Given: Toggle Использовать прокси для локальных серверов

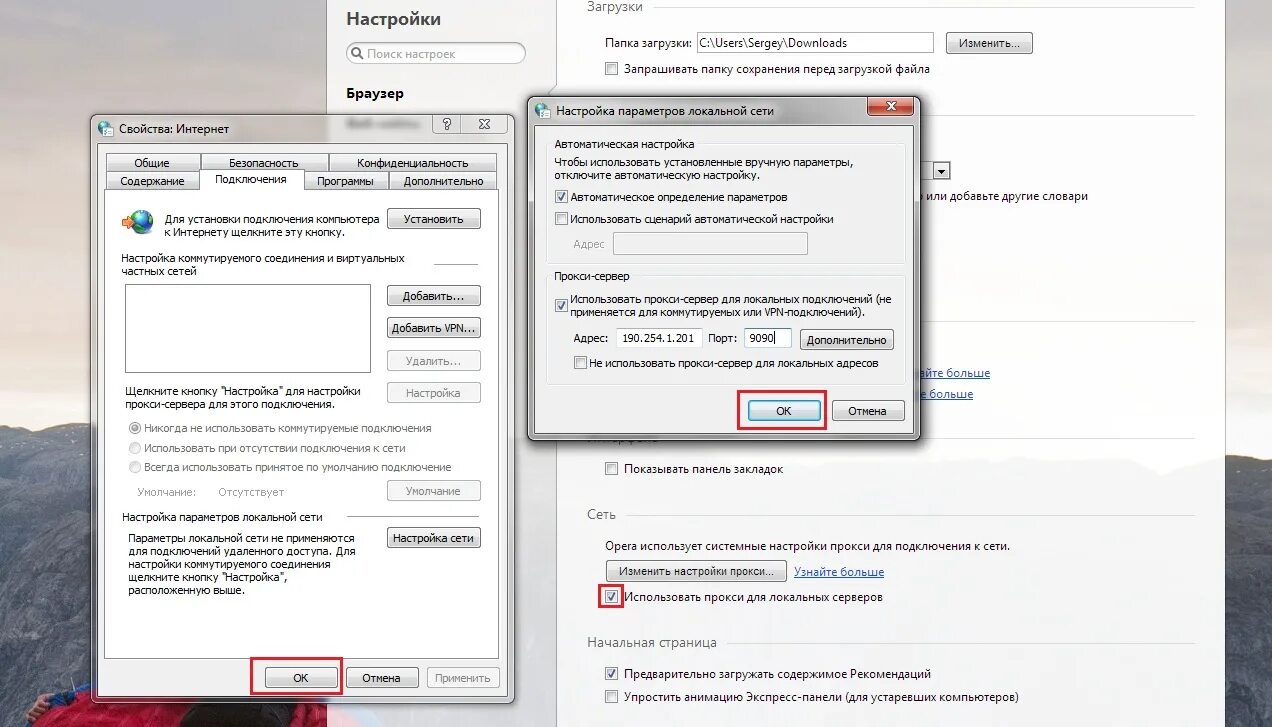Looking at the screenshot, I should 611,597.
